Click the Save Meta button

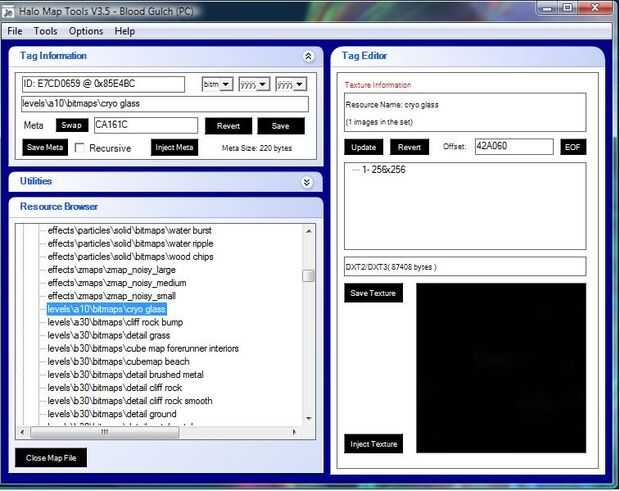pyautogui.click(x=45, y=147)
